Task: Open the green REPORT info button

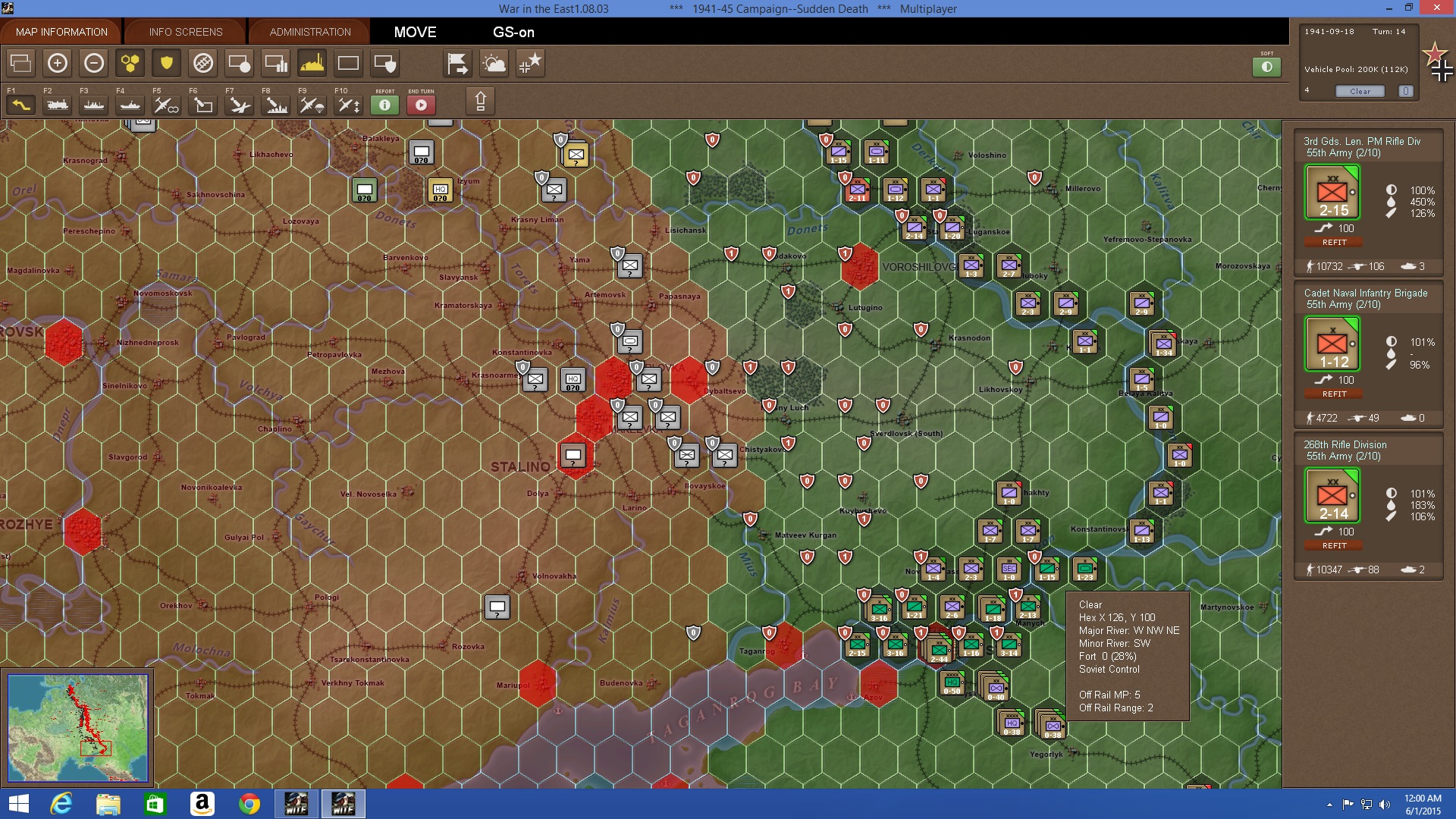Action: coord(385,105)
